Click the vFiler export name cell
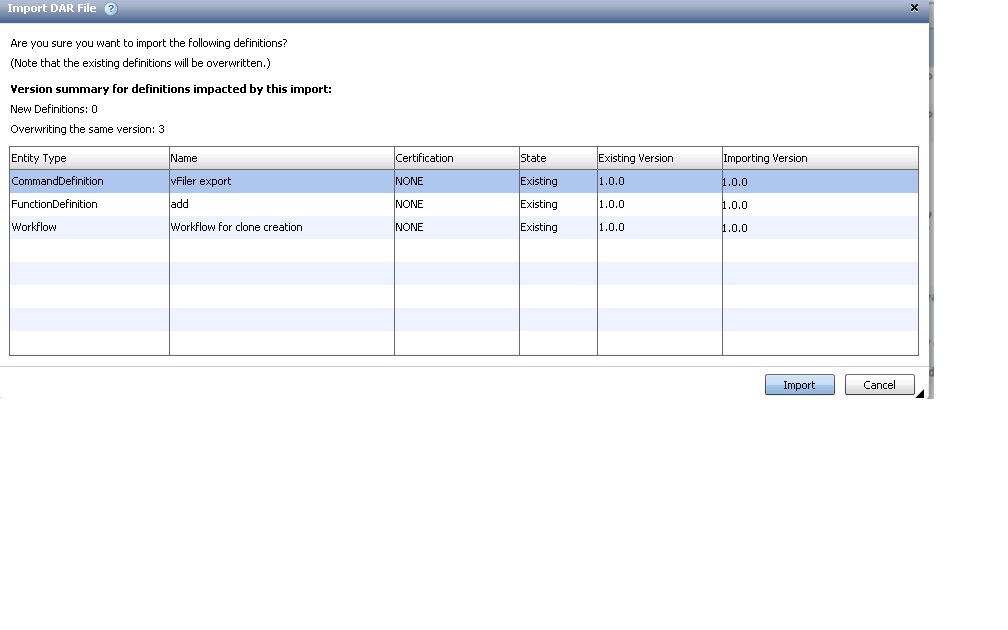1008x630 pixels. 201,181
